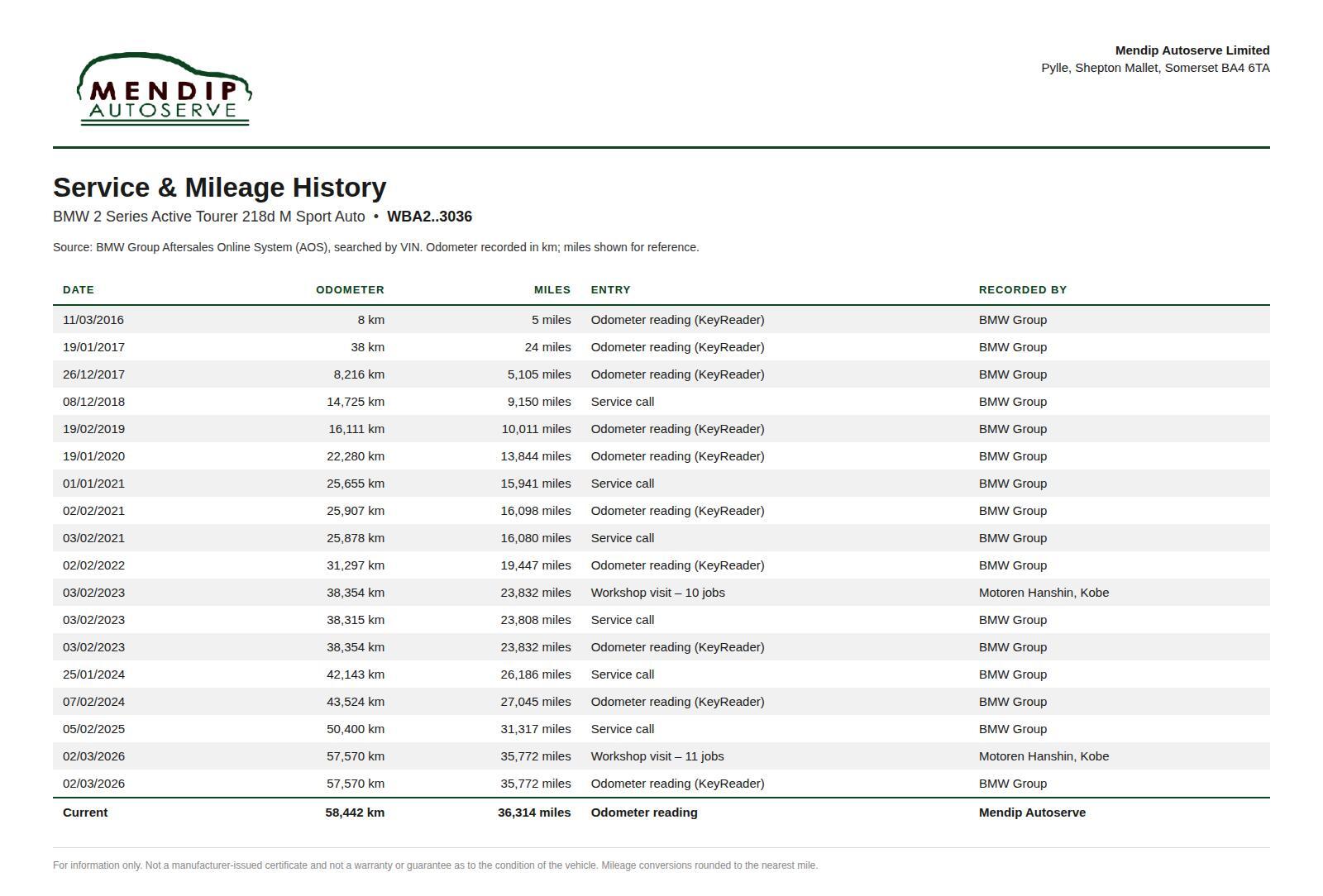The image size is (1323, 896).
Task: Click the 'Workshop visit – 10 jobs' entry
Action: pos(658,593)
